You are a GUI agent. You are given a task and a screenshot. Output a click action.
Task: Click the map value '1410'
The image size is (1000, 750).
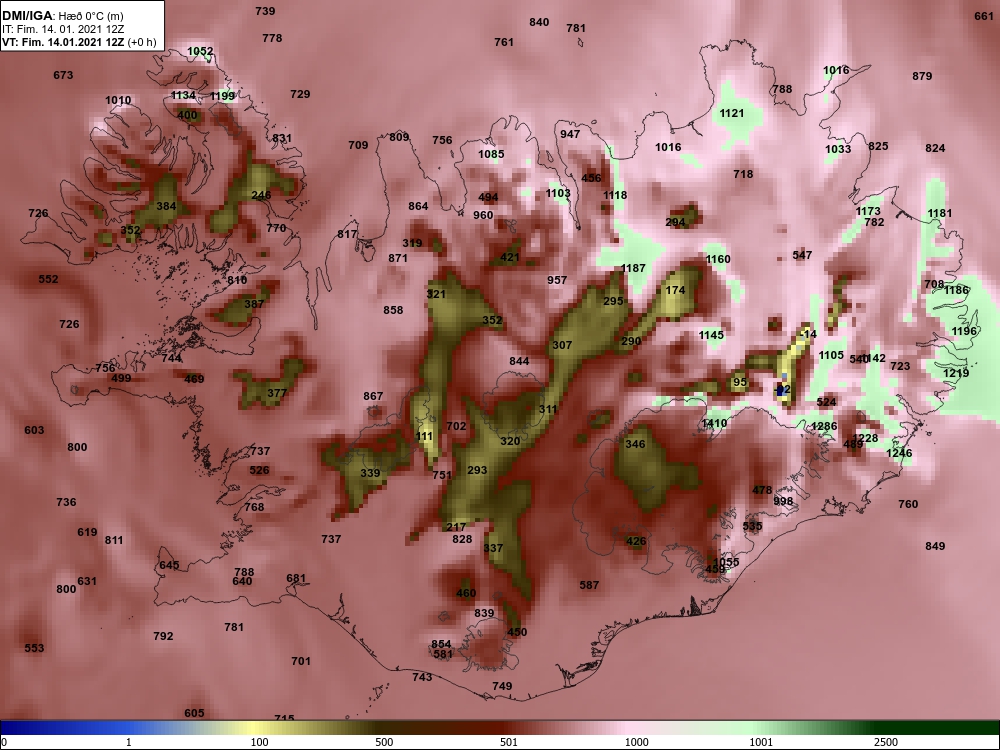coord(714,423)
